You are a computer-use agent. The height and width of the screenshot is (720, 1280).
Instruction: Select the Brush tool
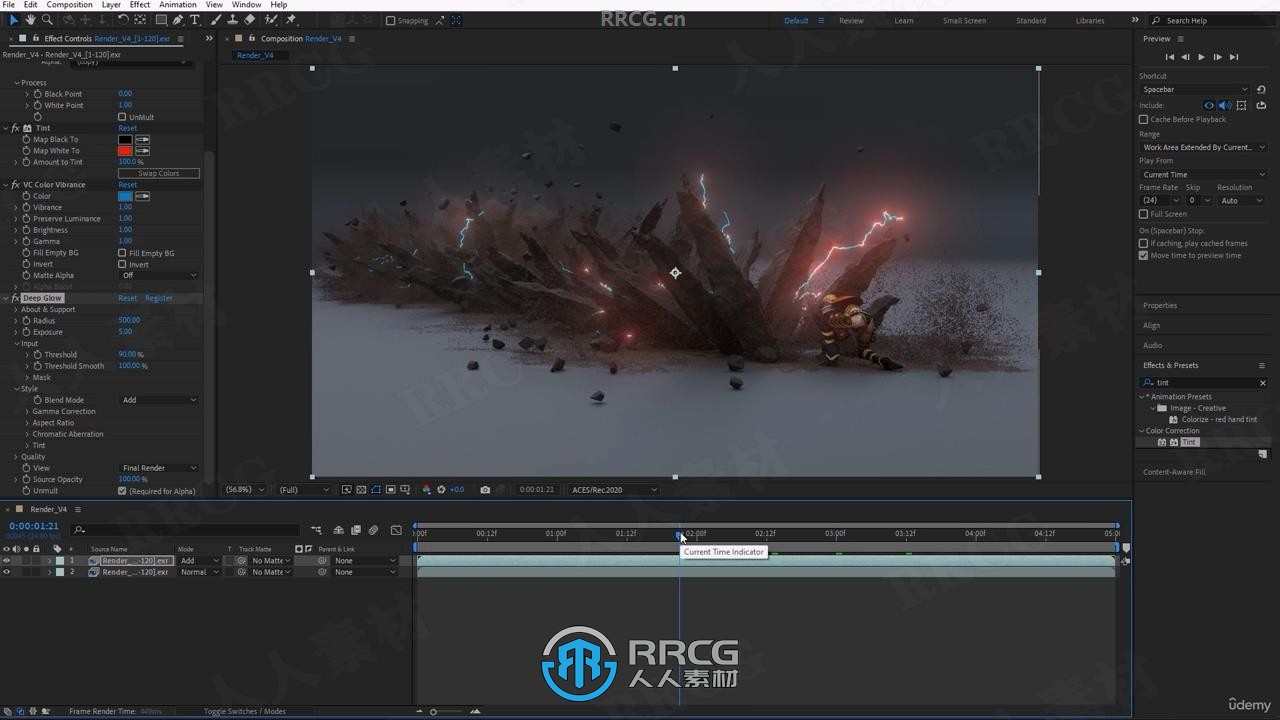(x=216, y=20)
